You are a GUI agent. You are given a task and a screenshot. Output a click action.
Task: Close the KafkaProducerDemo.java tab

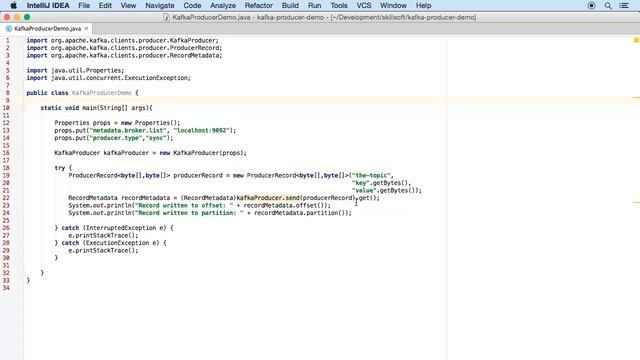[x=86, y=29]
